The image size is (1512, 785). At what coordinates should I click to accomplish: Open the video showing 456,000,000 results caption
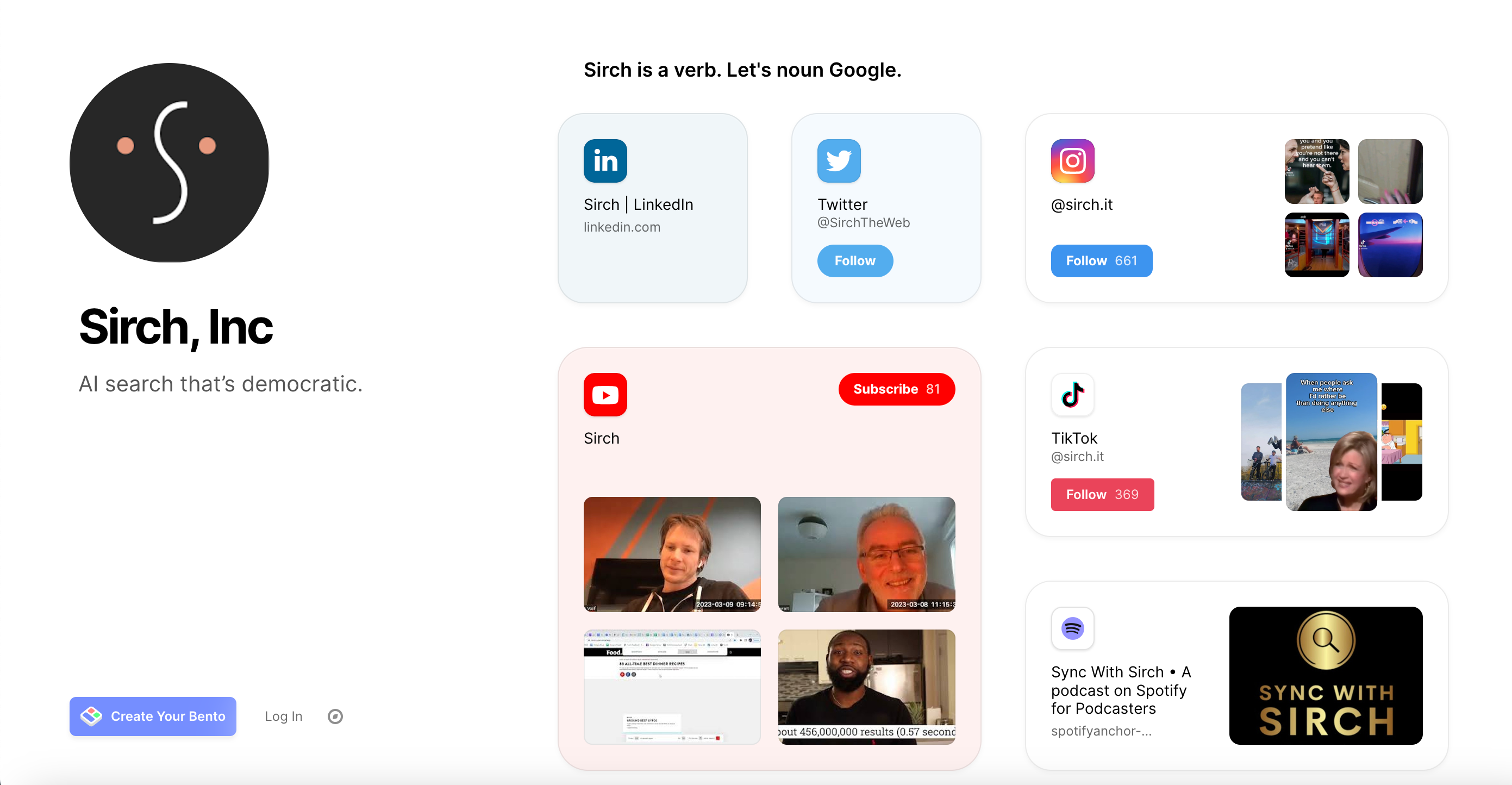click(866, 687)
